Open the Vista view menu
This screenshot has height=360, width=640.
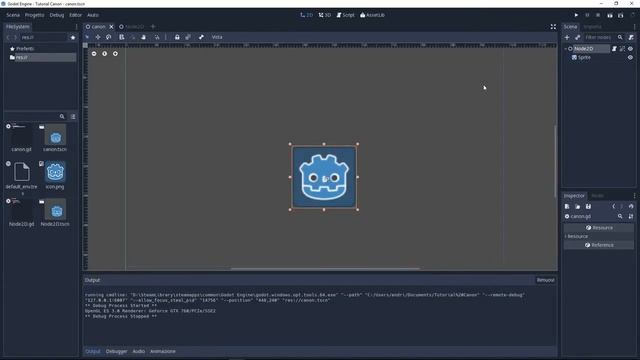coord(217,37)
